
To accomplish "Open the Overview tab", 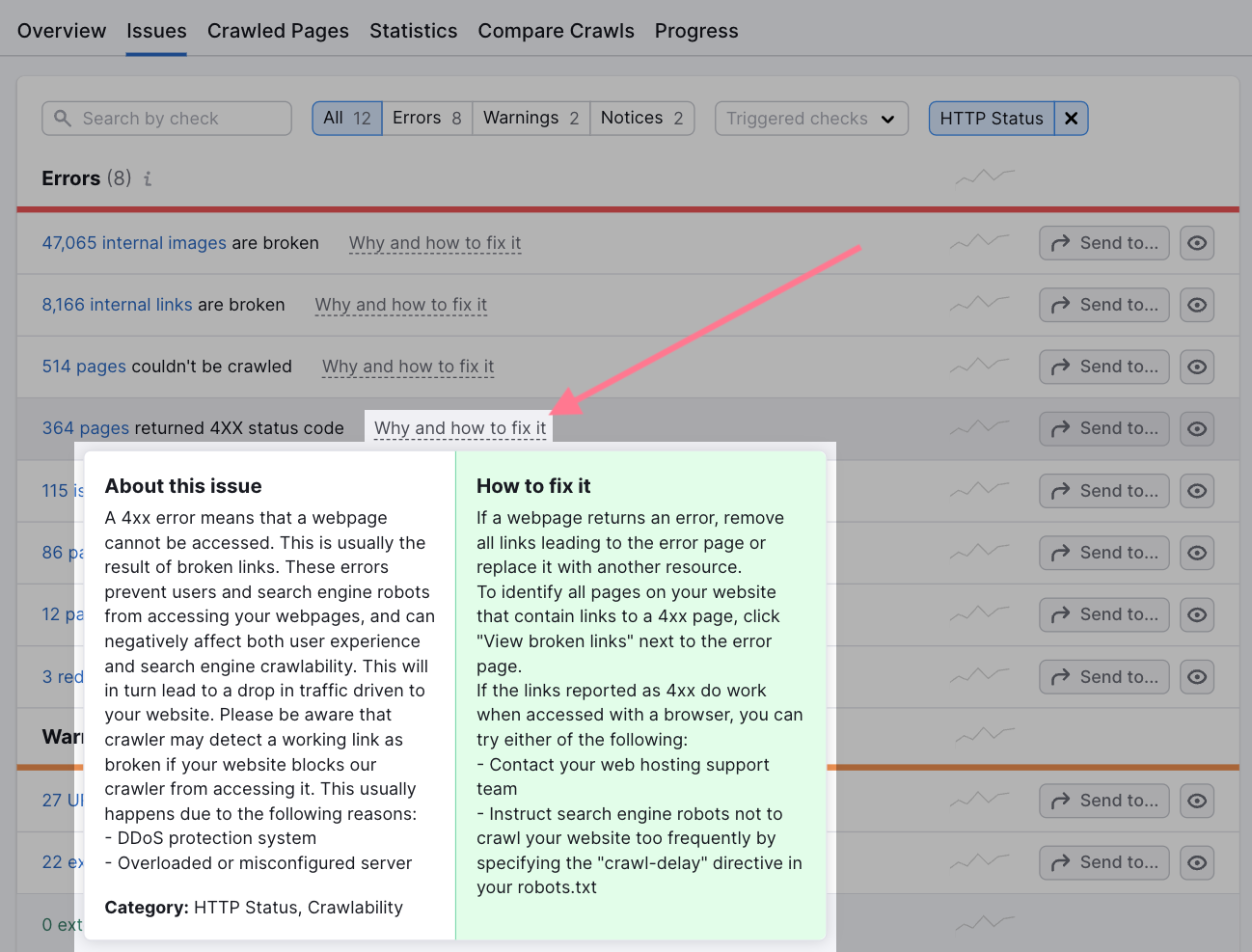I will click(62, 31).
